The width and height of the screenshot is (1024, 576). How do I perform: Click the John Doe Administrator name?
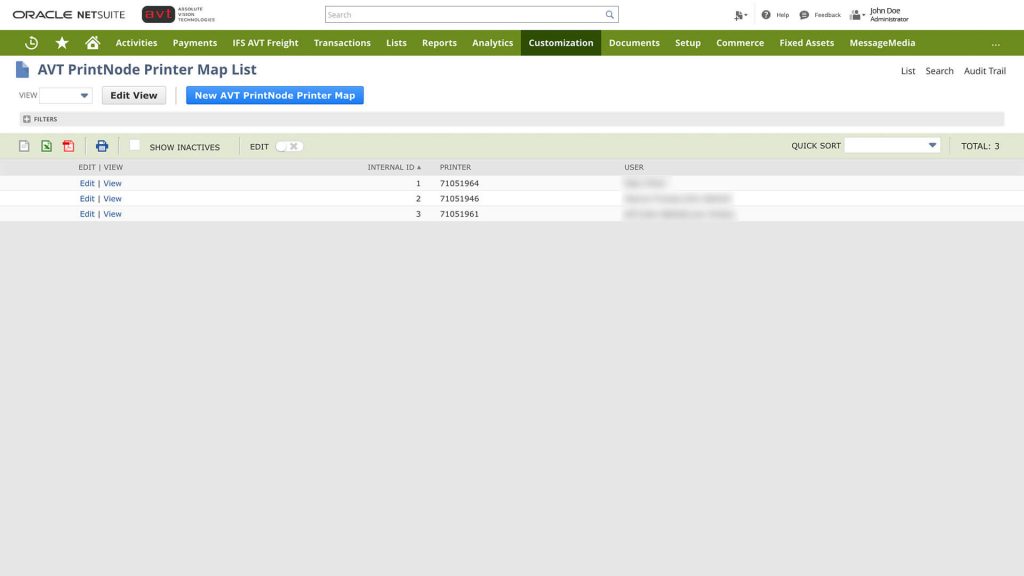click(889, 14)
